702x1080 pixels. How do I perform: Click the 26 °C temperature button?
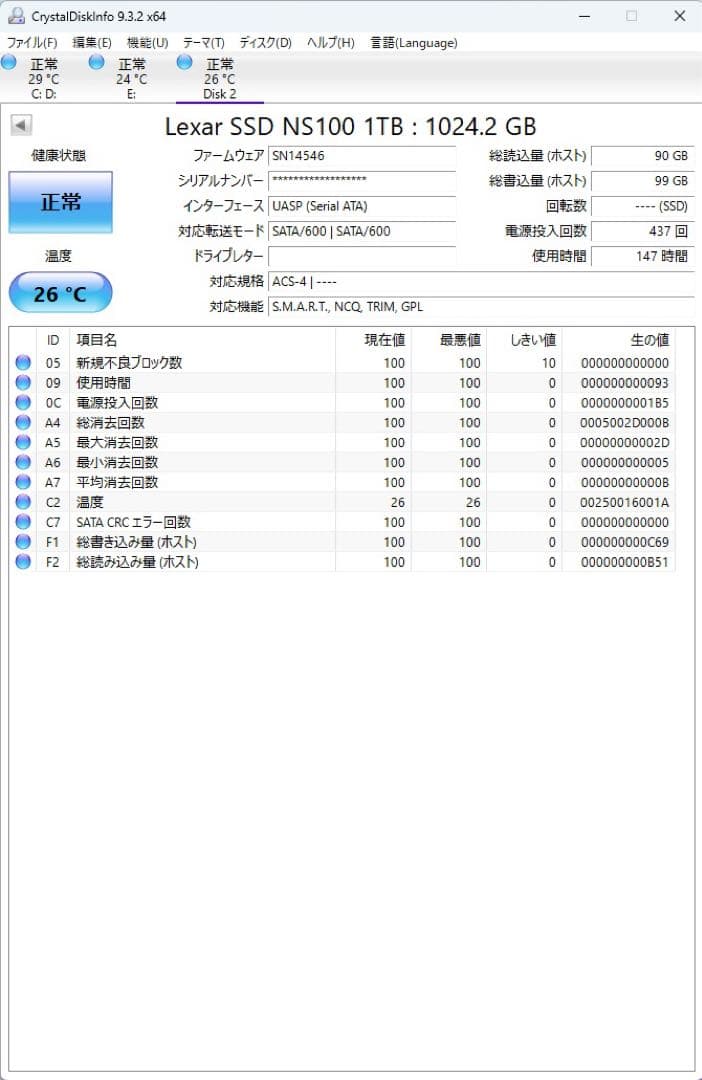point(61,293)
